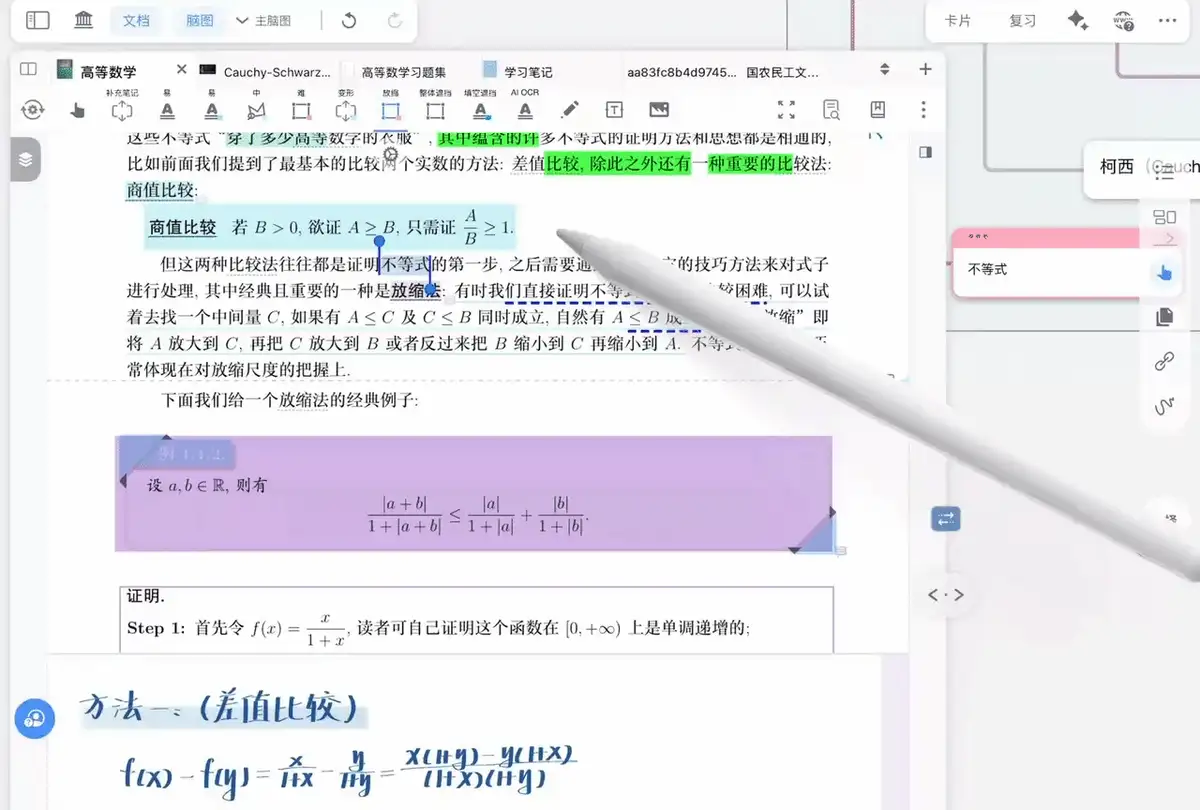Select the AI OCR underline tool

525,106
